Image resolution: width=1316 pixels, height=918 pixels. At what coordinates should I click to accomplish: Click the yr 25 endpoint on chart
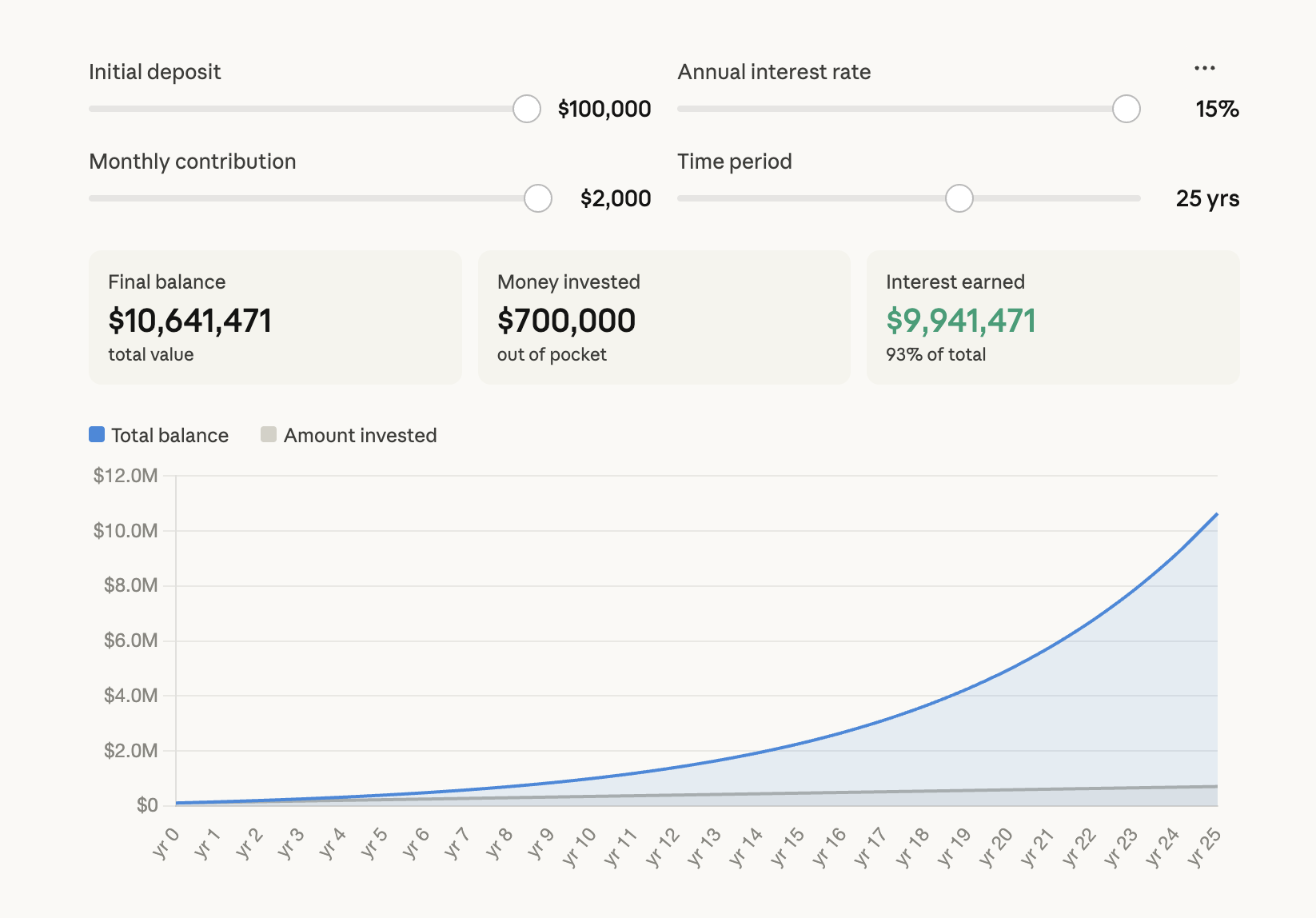pyautogui.click(x=1217, y=514)
